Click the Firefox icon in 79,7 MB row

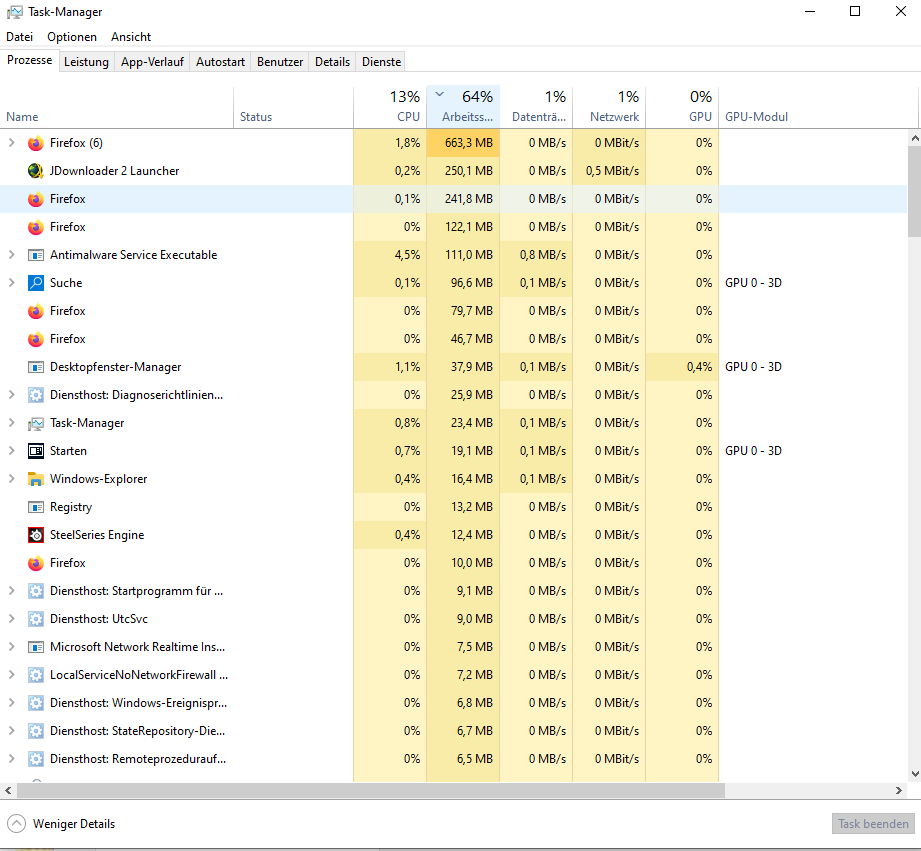coord(36,311)
